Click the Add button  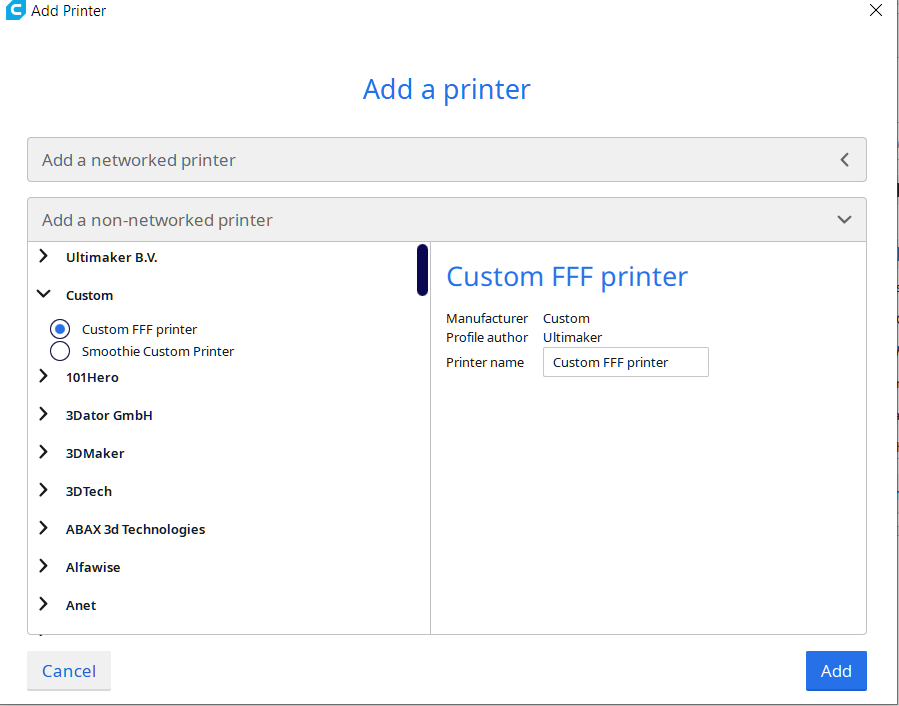click(836, 670)
